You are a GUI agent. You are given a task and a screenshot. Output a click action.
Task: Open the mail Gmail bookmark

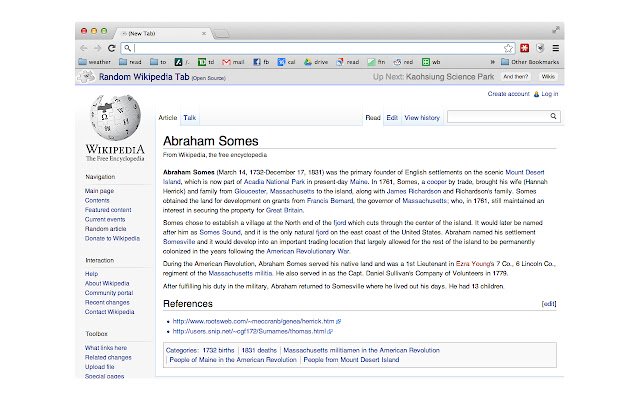(233, 62)
